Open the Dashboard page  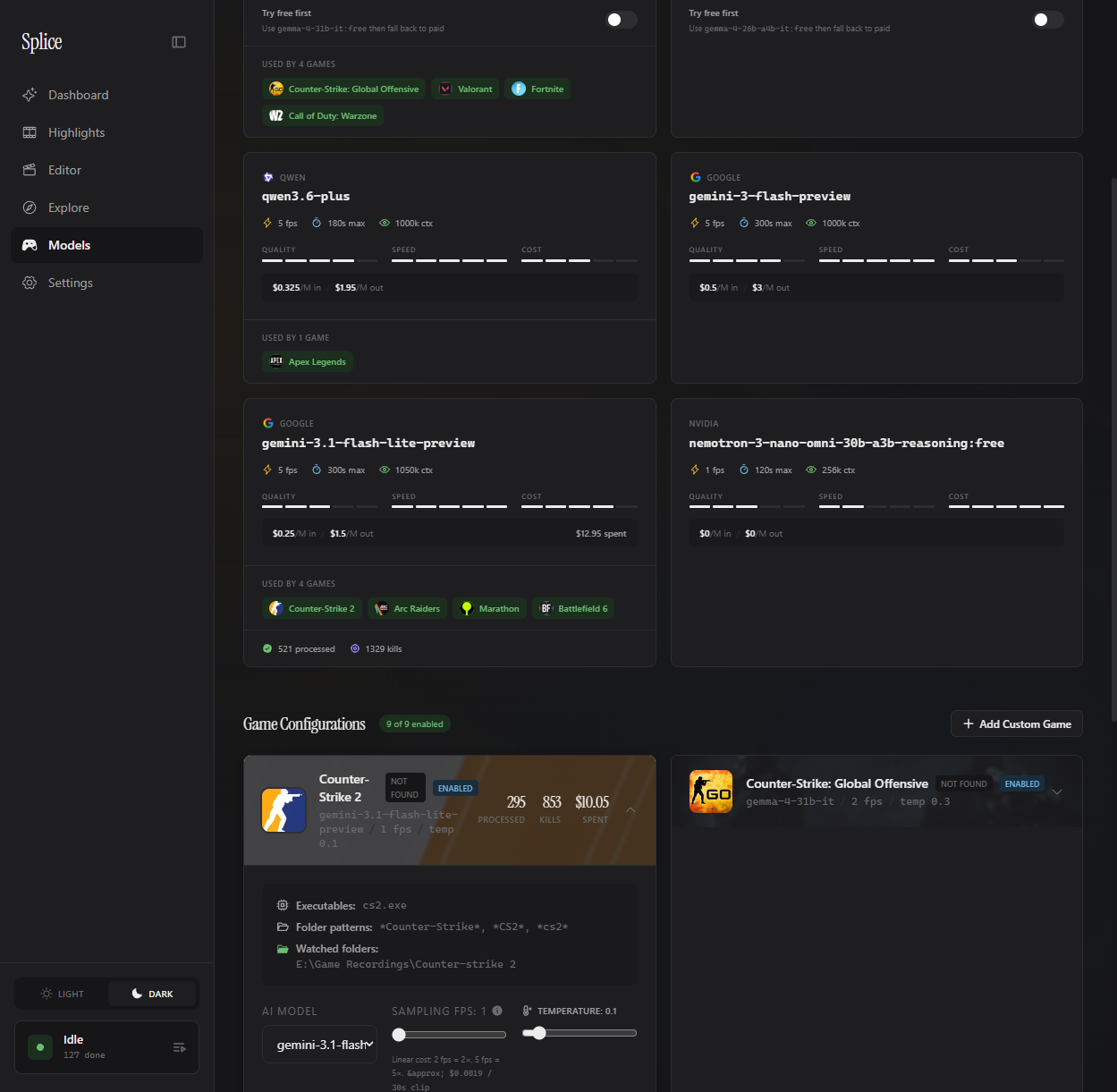pyautogui.click(x=106, y=95)
